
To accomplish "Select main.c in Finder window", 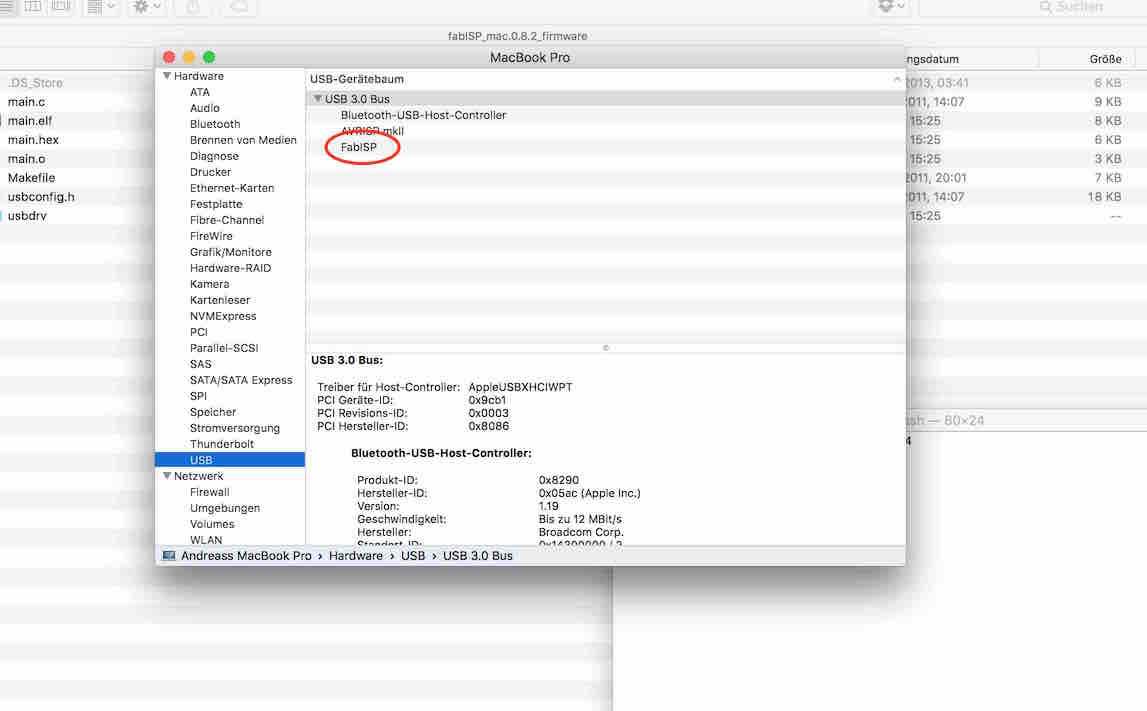I will pyautogui.click(x=26, y=102).
